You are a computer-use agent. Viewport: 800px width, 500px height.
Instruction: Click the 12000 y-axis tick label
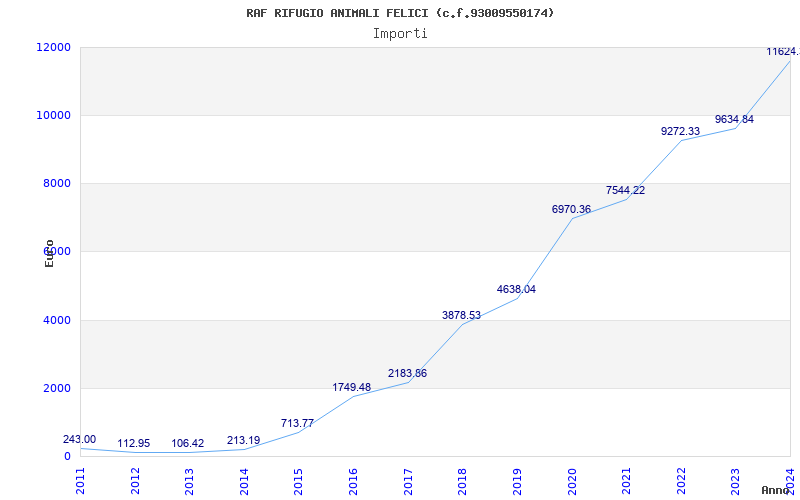coord(53,47)
